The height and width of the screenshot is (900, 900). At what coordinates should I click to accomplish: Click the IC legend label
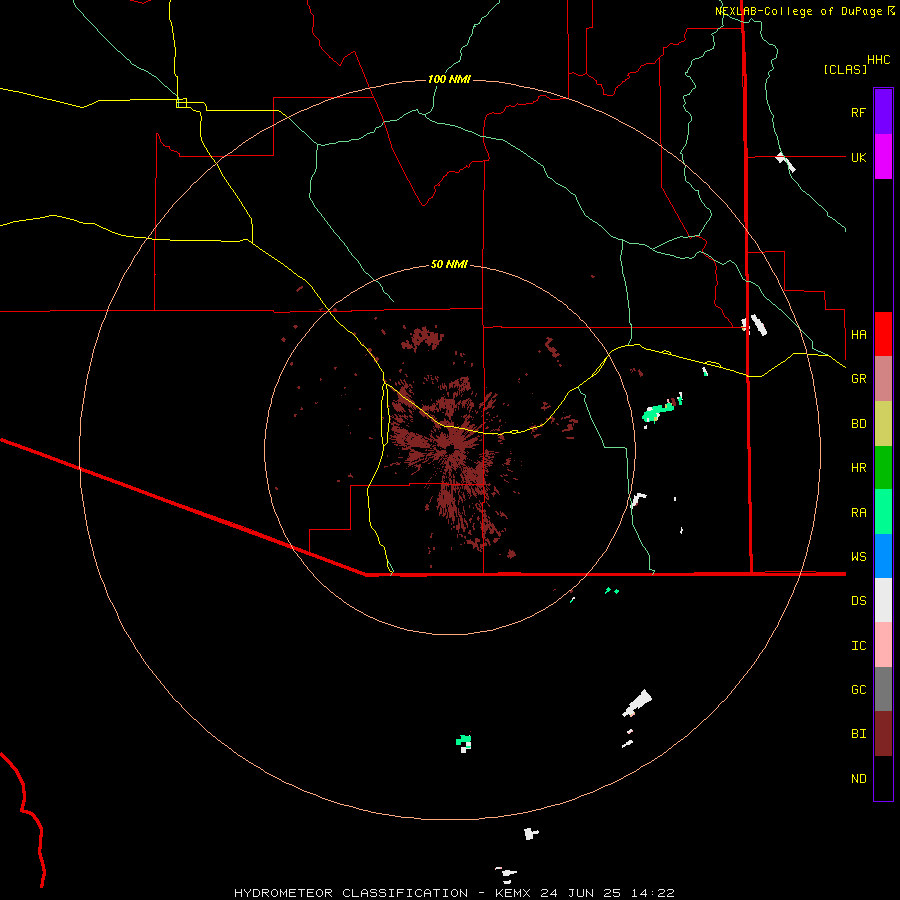858,646
